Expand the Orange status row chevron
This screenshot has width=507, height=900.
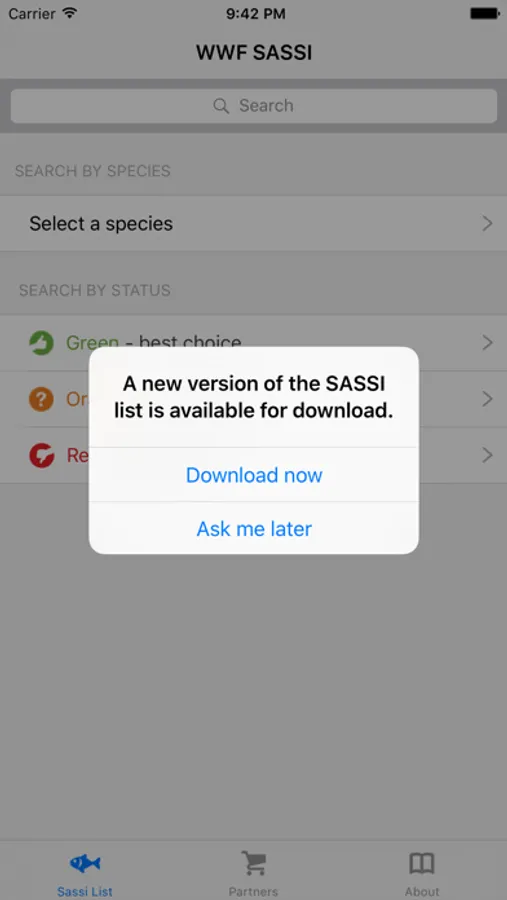point(487,399)
